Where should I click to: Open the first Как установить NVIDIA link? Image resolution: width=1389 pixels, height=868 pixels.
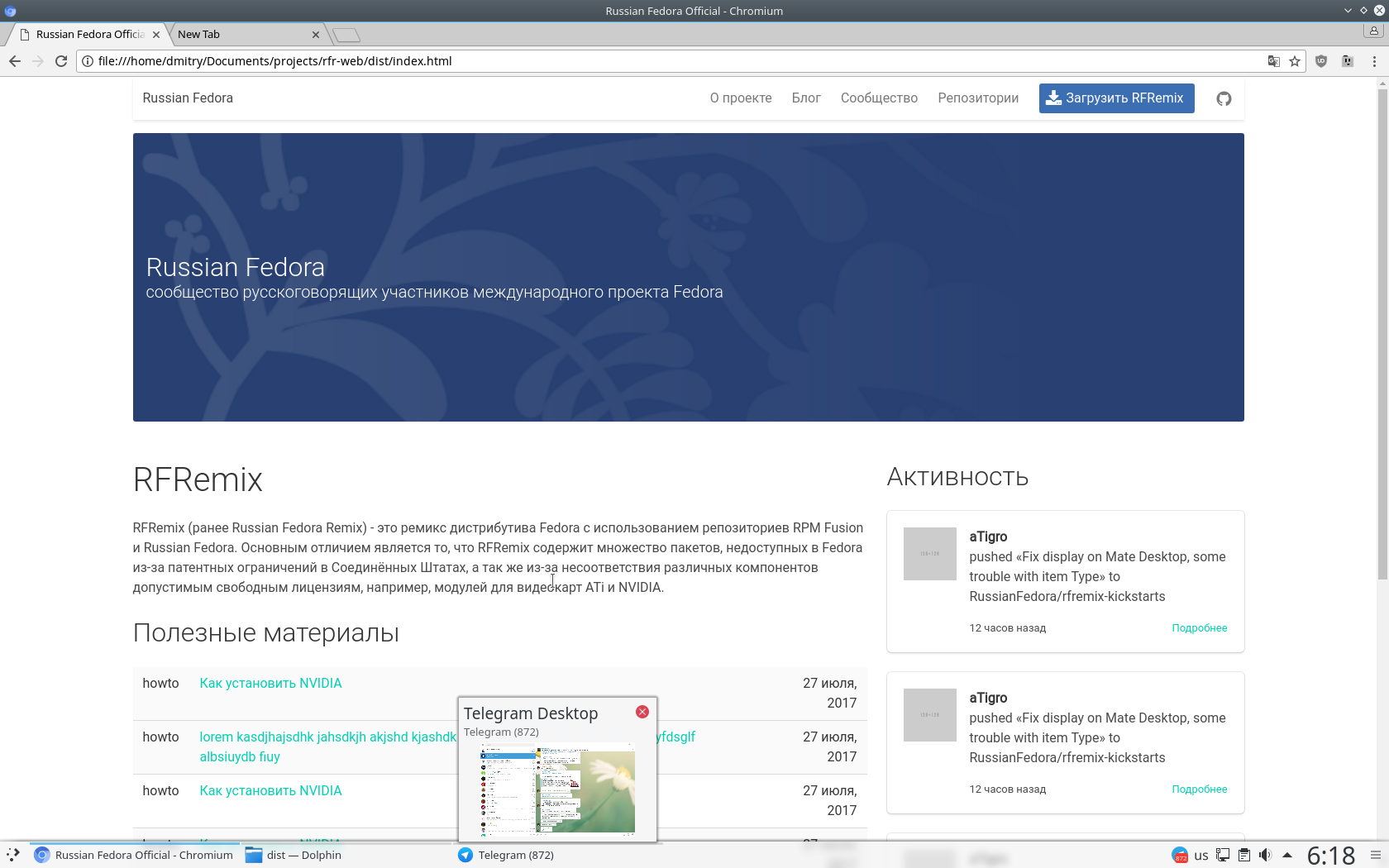[270, 684]
